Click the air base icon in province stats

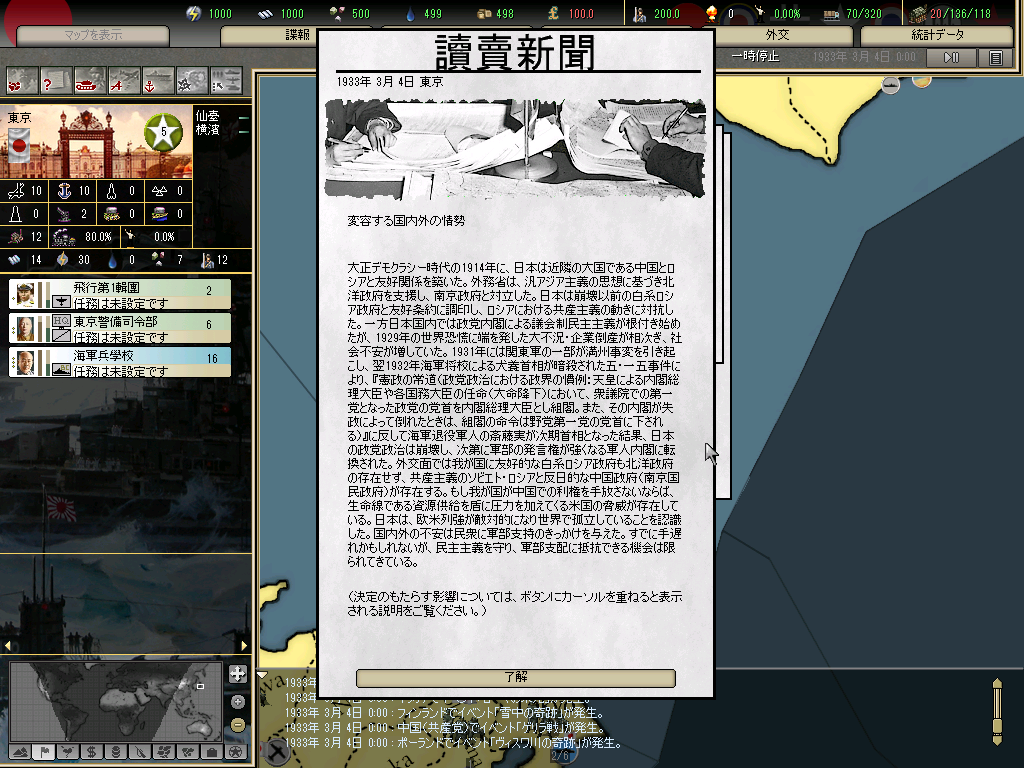(x=16, y=191)
